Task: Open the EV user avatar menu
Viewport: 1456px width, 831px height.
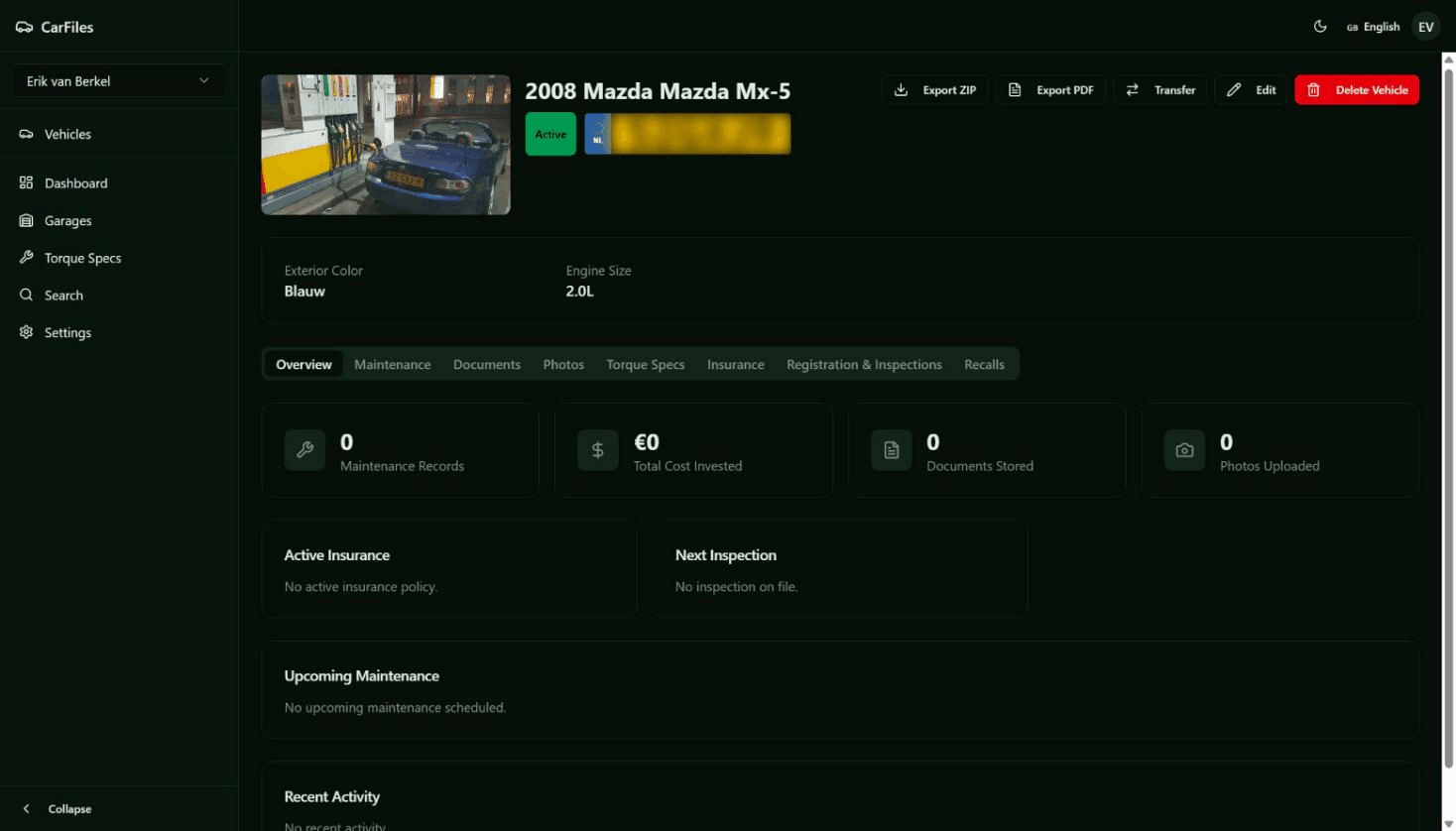Action: (1425, 27)
